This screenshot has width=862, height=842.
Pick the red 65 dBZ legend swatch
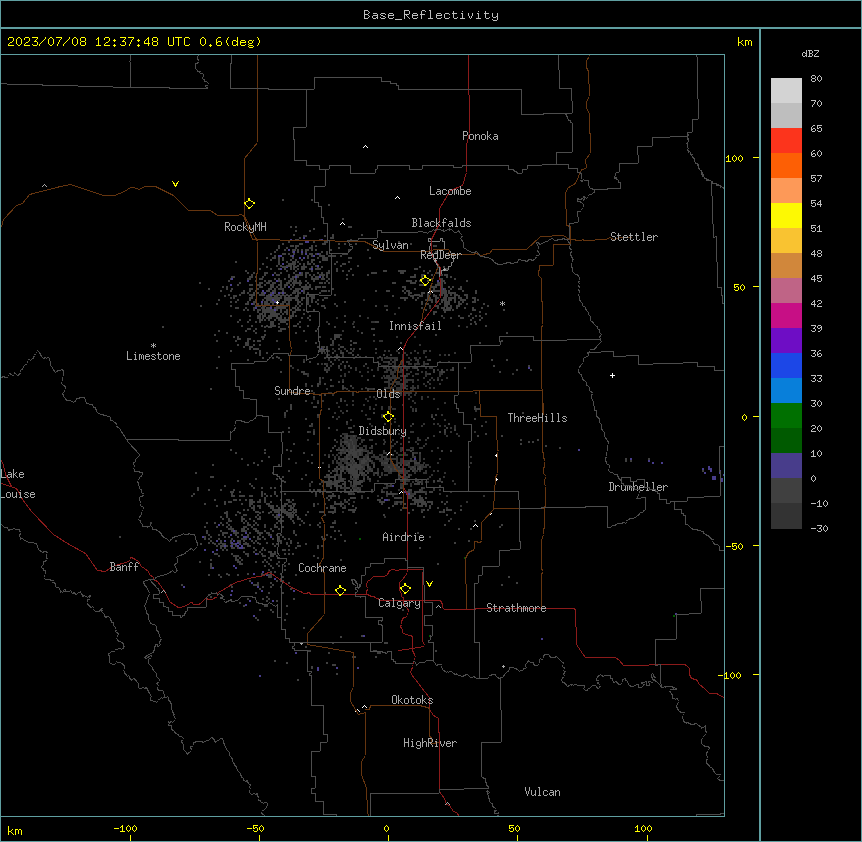(786, 140)
